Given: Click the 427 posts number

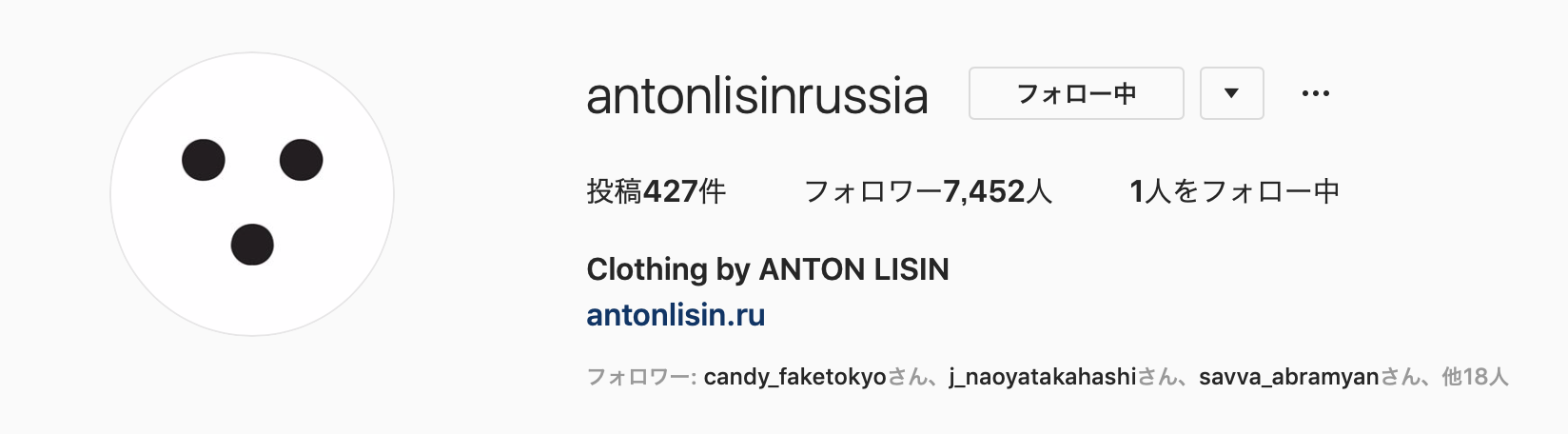Looking at the screenshot, I should [671, 191].
